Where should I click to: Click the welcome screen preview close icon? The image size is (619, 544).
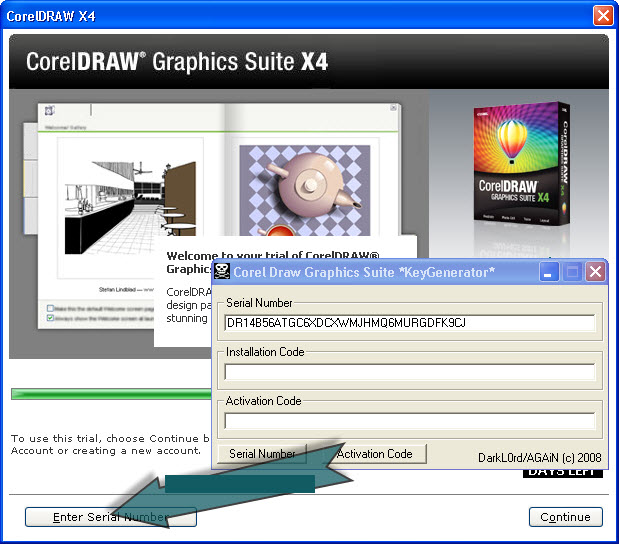(x=394, y=107)
